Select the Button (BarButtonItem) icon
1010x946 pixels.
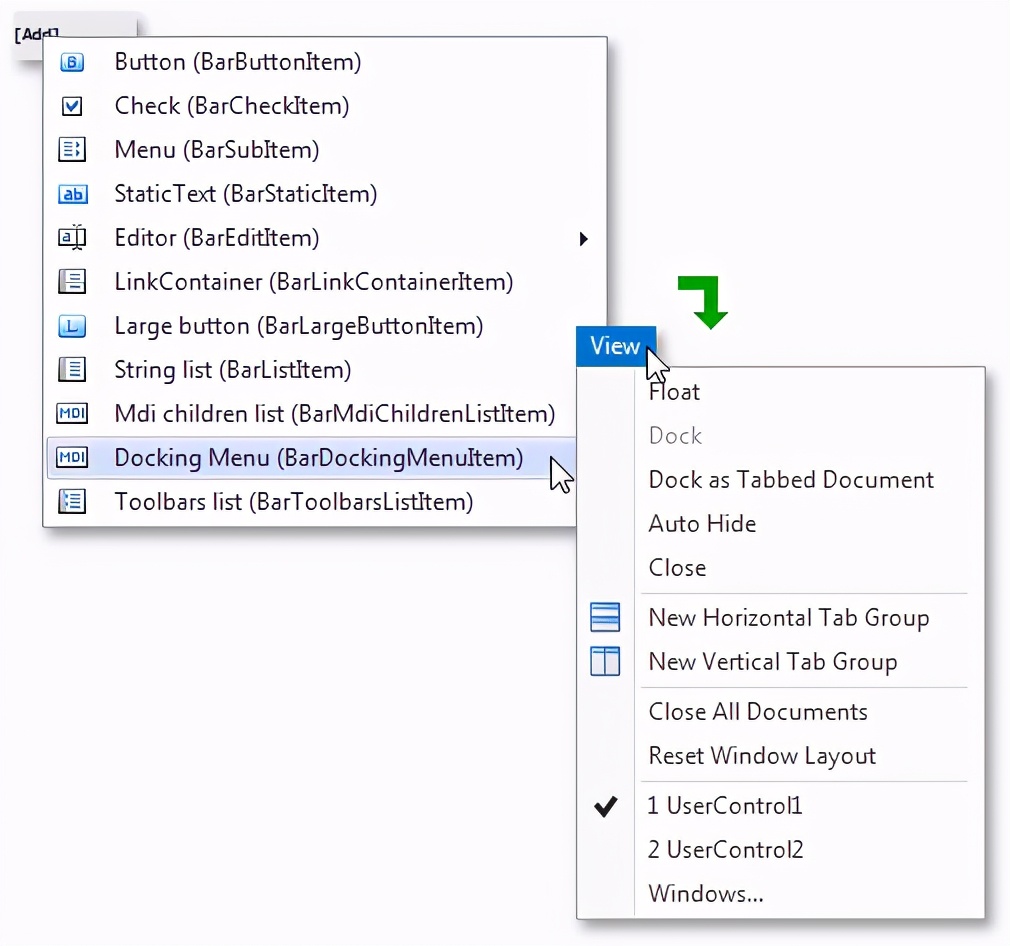click(x=72, y=62)
